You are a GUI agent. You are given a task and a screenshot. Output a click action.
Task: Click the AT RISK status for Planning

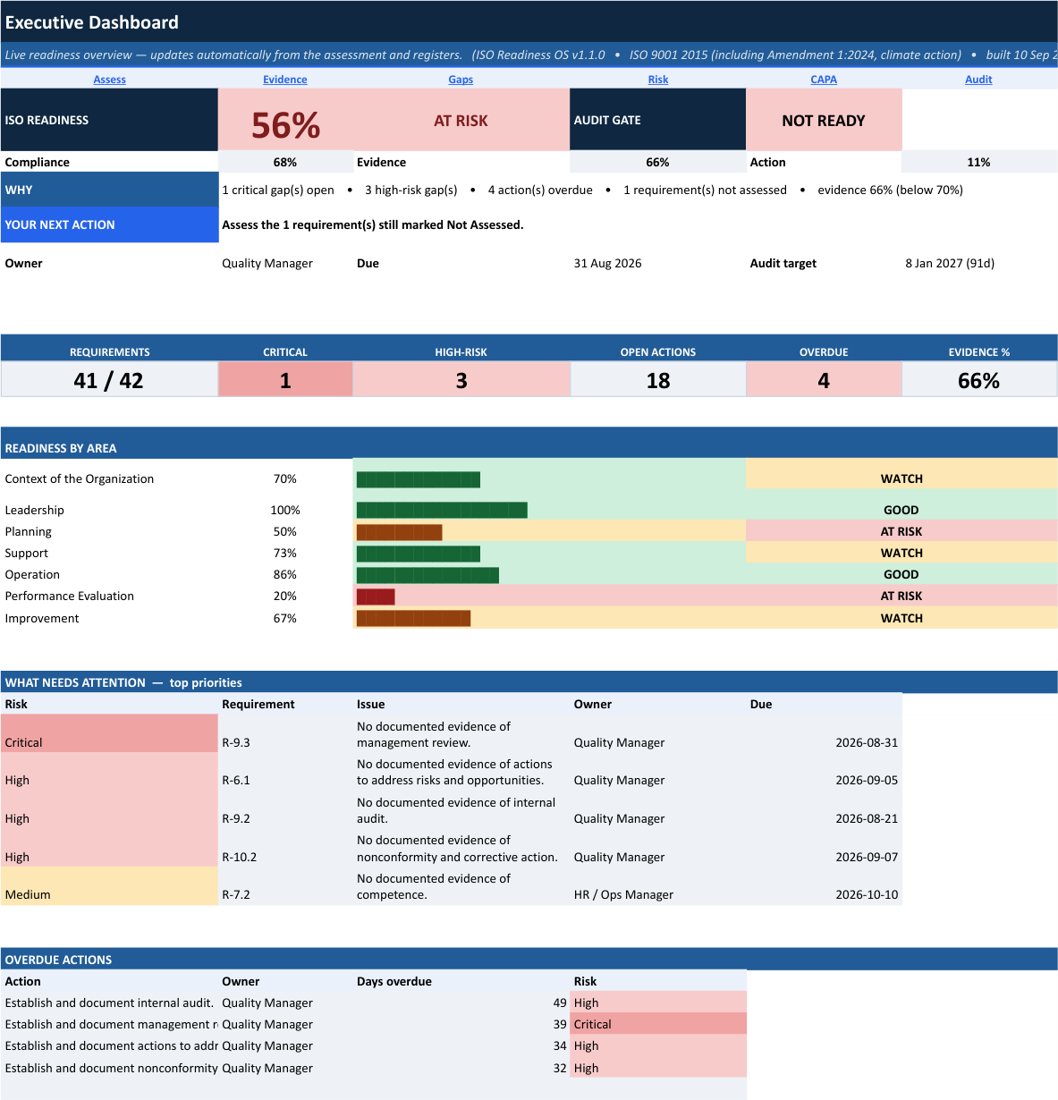(x=902, y=531)
